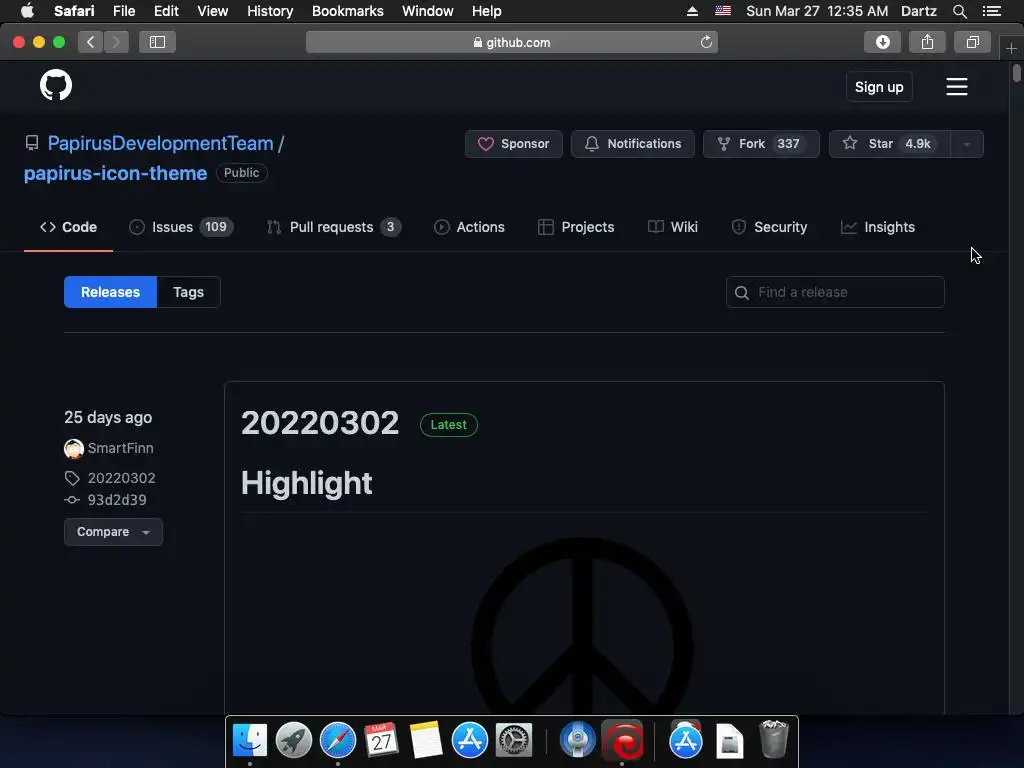Open Finder from the Dock

(x=250, y=741)
